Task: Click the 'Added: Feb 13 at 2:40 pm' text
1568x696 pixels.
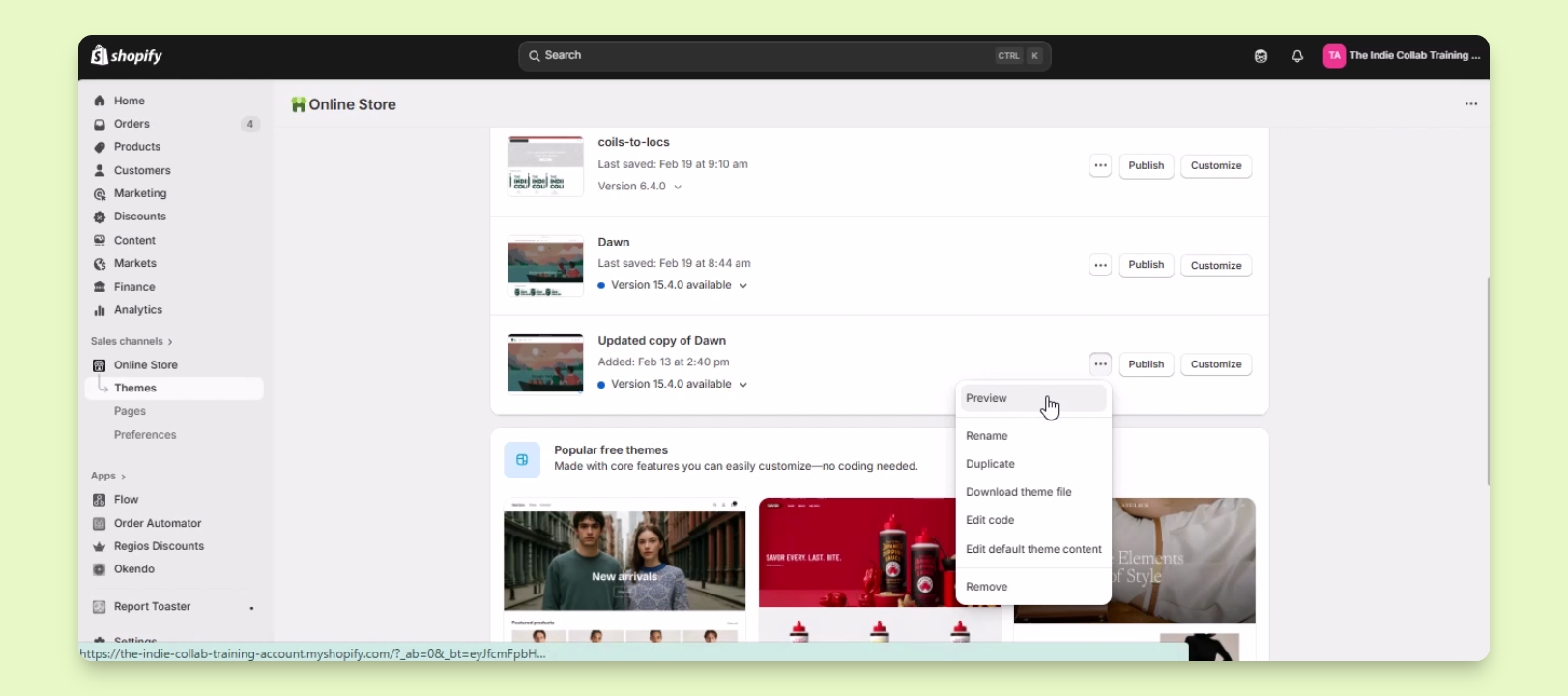Action: (x=663, y=362)
